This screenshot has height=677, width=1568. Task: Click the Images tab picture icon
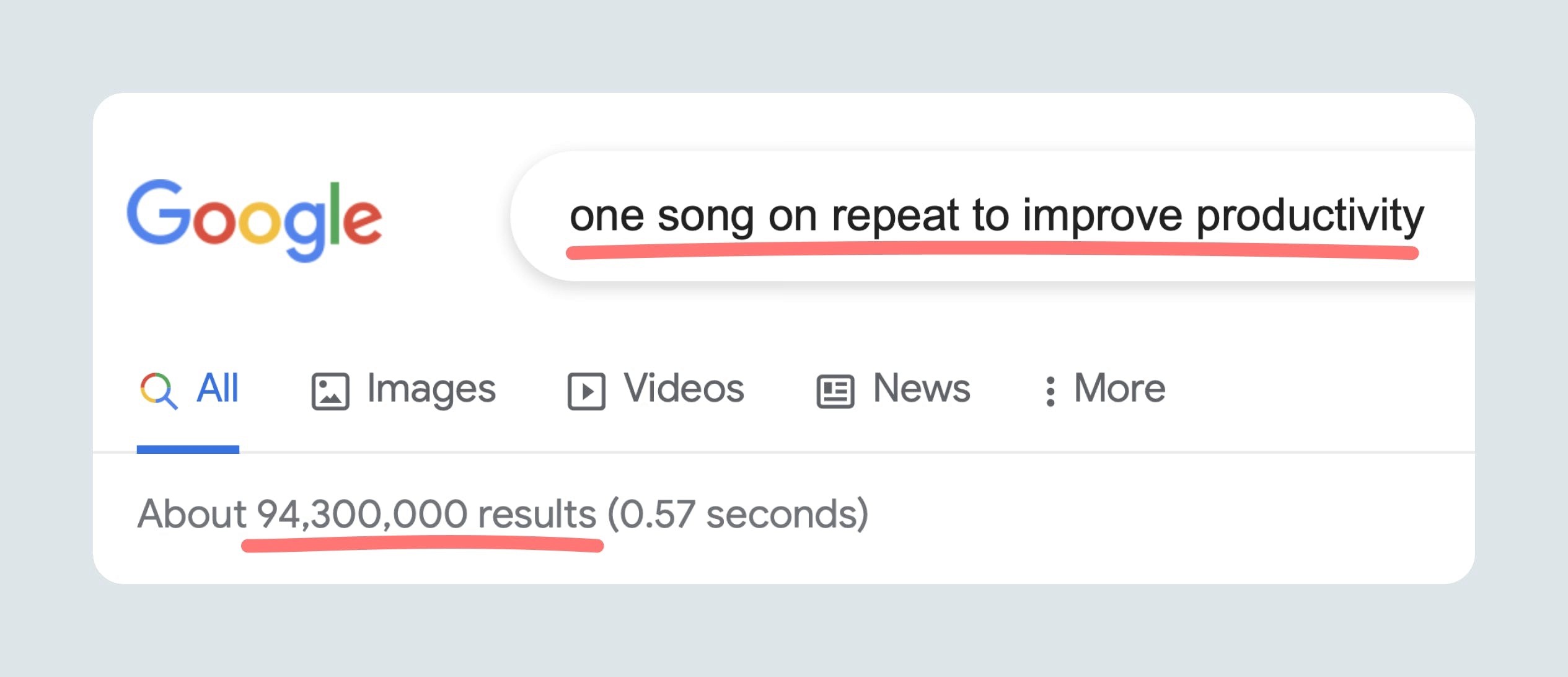[330, 391]
